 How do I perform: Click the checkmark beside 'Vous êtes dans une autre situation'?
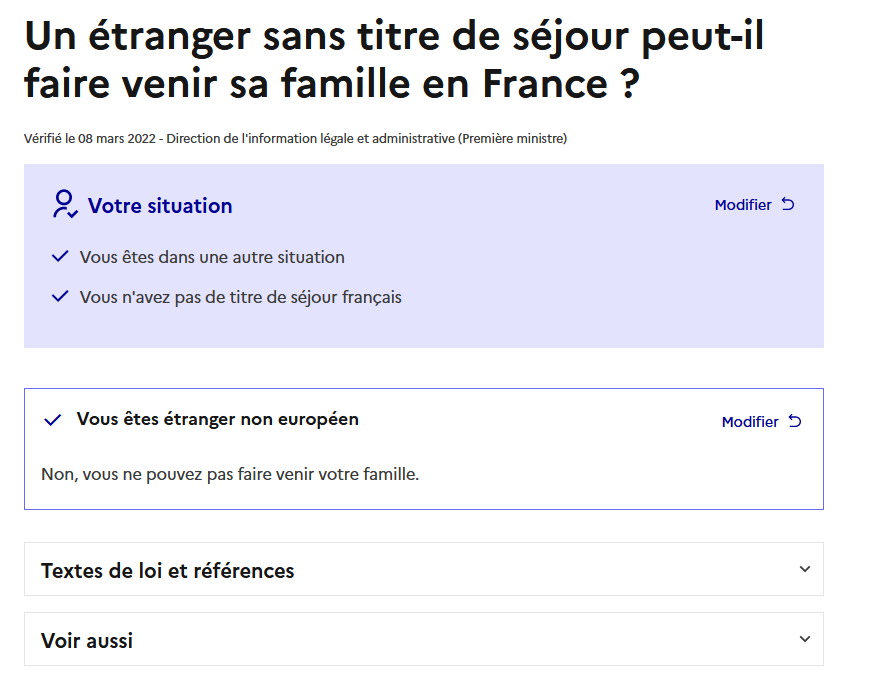60,257
